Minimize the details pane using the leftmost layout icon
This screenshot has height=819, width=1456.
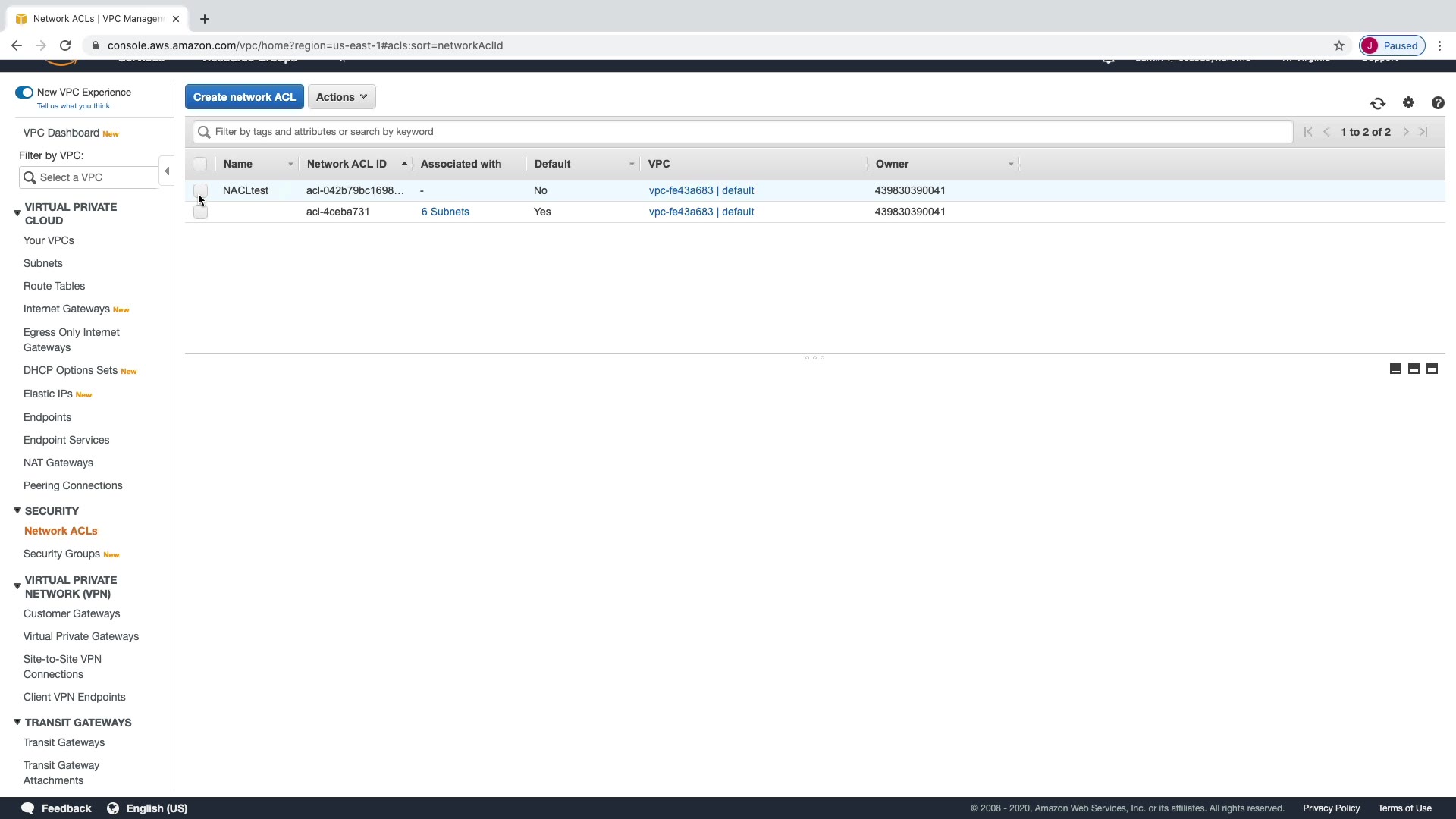[1395, 369]
